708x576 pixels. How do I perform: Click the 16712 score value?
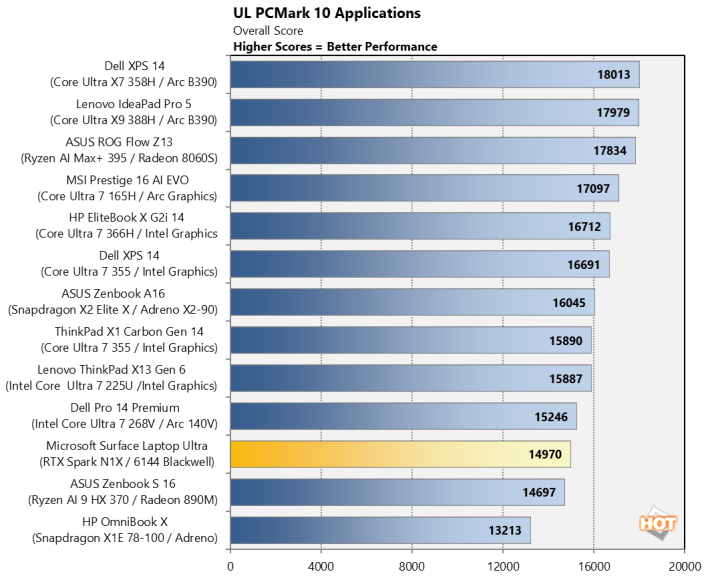tap(585, 227)
